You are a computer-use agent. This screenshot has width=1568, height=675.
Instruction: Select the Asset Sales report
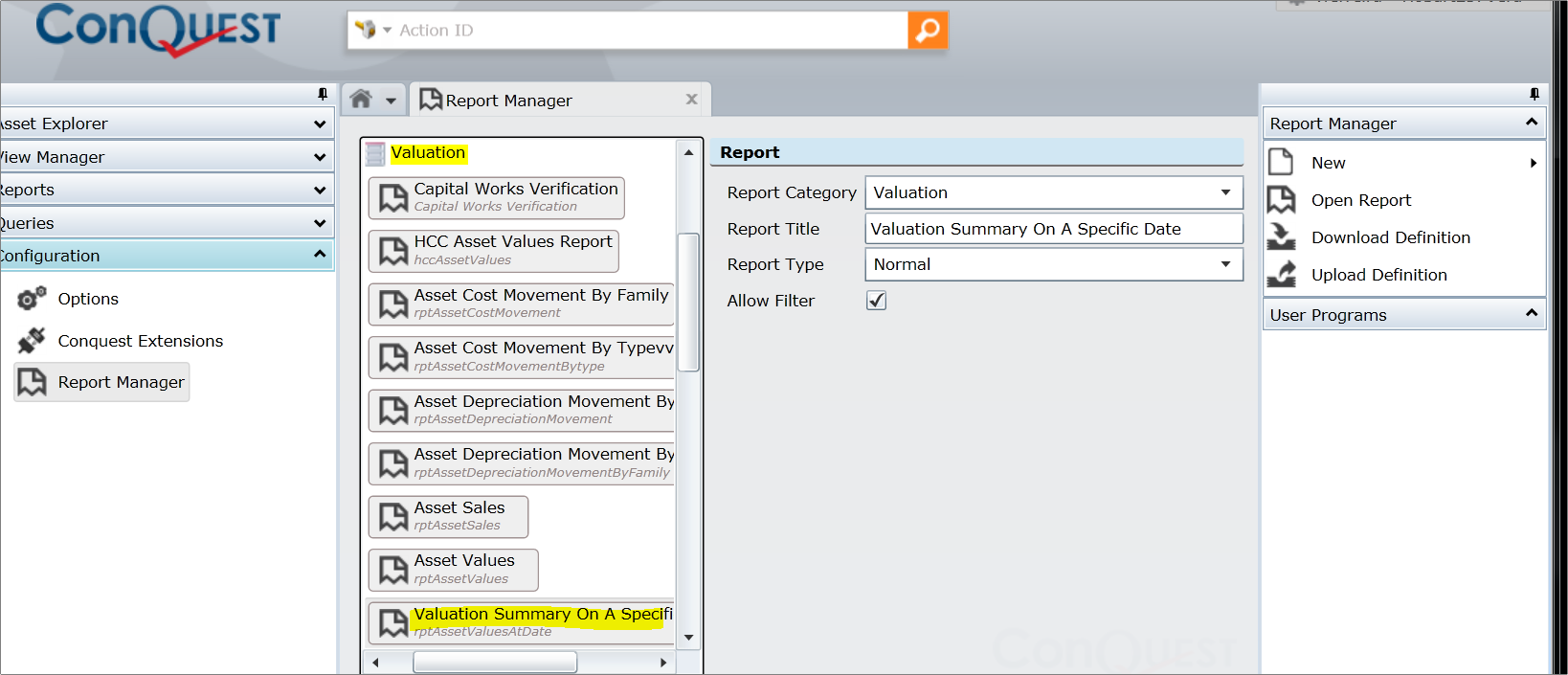point(448,516)
